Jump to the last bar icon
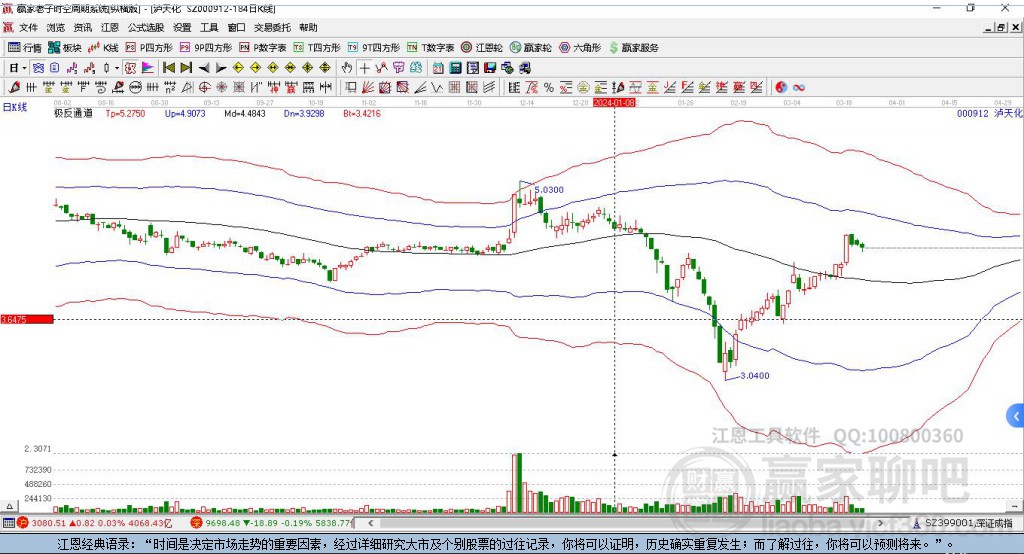This screenshot has width=1024, height=554. click(186, 68)
